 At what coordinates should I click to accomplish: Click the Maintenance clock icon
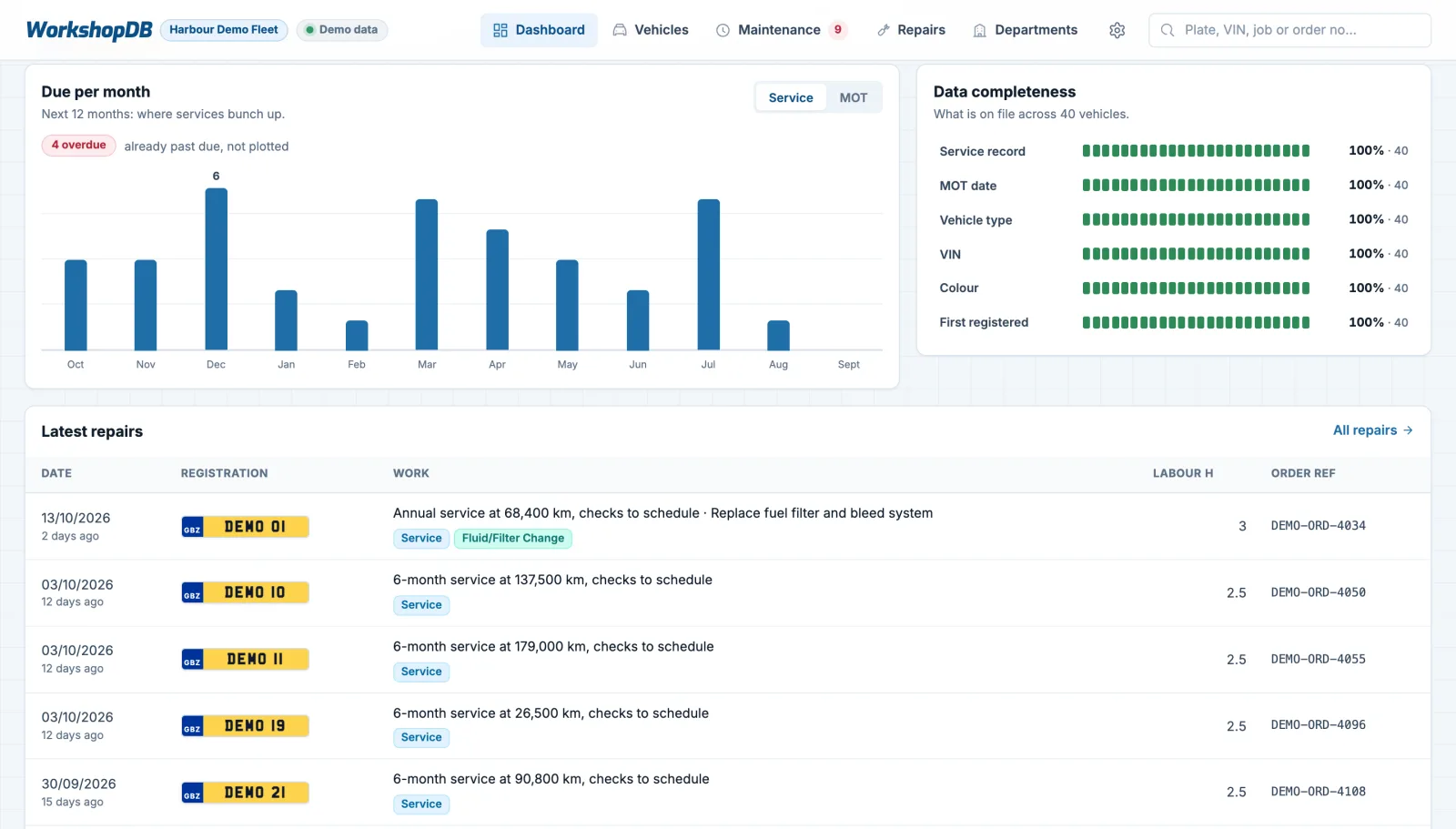click(723, 30)
